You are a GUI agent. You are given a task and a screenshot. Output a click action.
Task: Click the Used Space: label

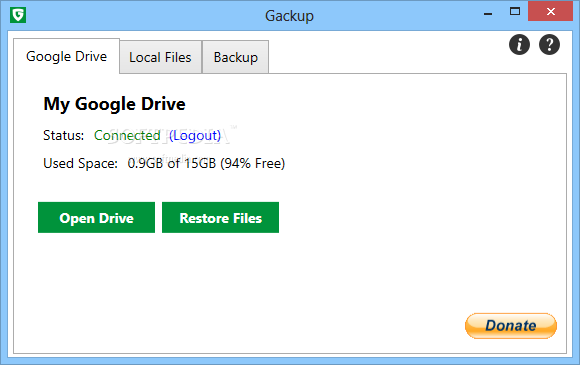[81, 163]
